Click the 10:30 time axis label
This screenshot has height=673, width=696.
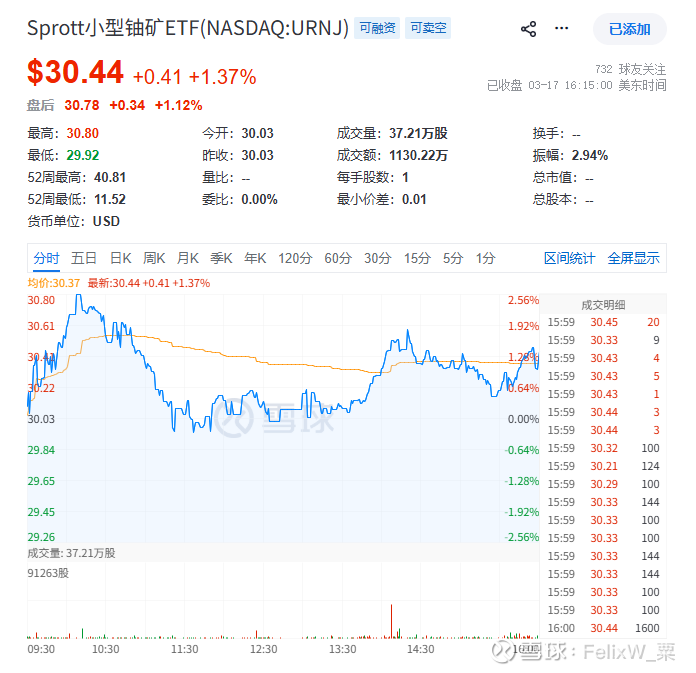click(x=106, y=649)
